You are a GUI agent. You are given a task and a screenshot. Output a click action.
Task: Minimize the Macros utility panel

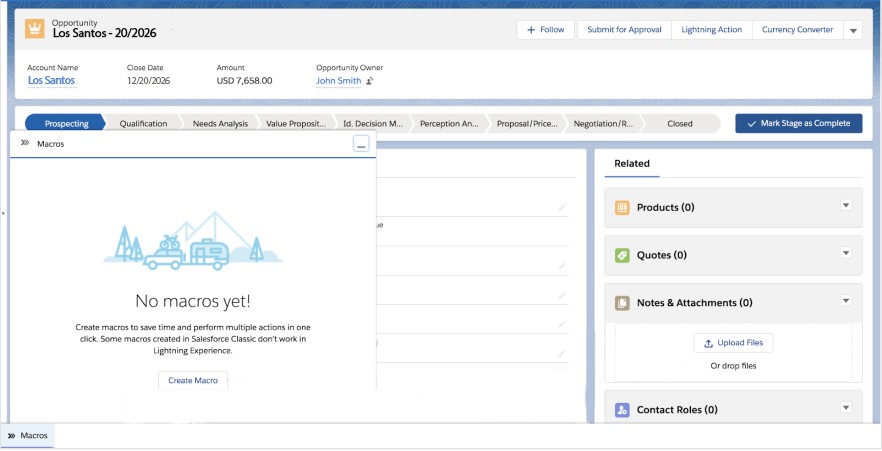361,144
